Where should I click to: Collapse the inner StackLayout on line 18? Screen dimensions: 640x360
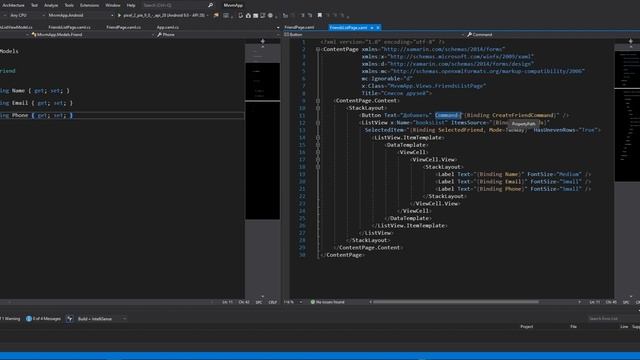[318, 167]
